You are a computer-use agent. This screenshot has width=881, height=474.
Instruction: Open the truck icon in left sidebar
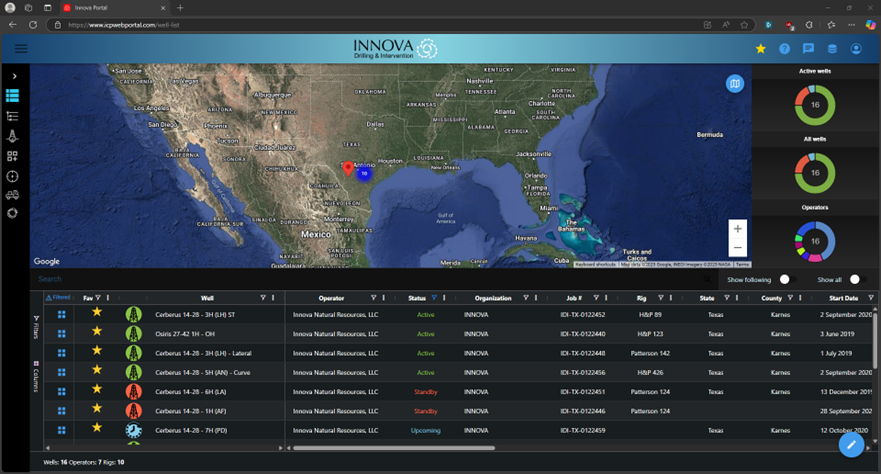click(13, 195)
